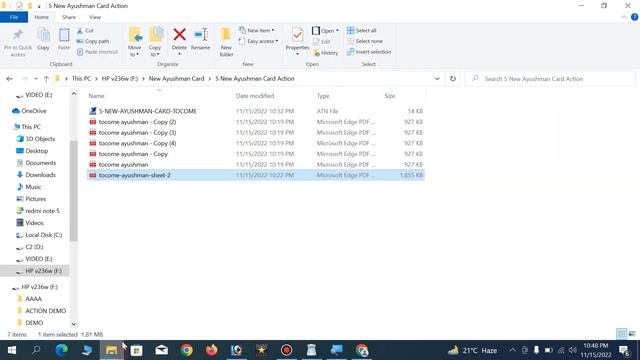Select tocome ayushman - Copy (4)
Viewport: 640px width, 360px height.
coord(256,143)
